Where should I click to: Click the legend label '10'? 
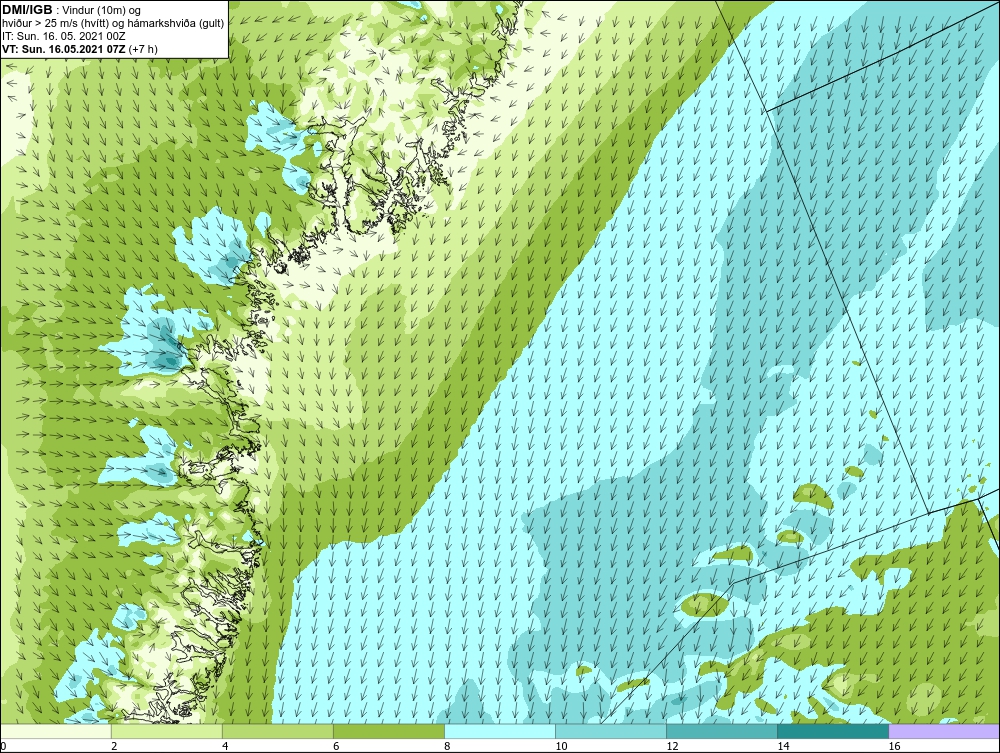[x=561, y=746]
